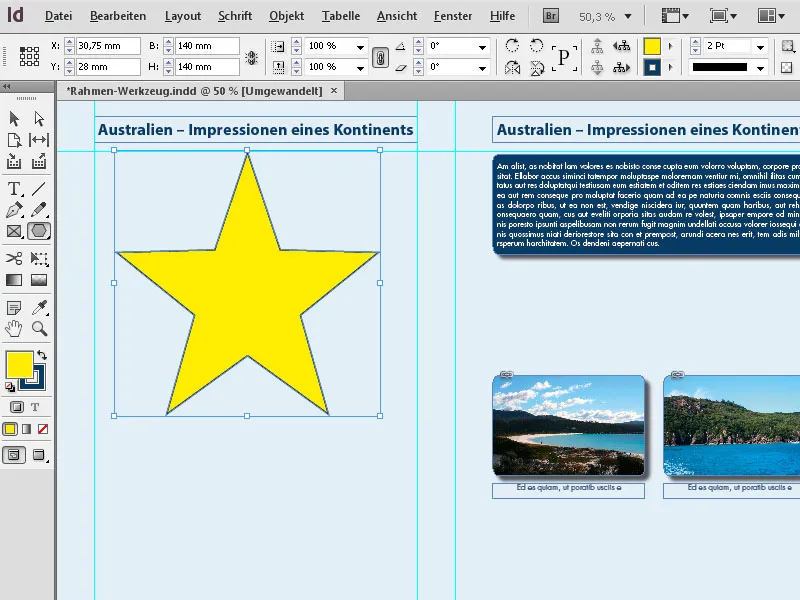800x600 pixels.
Task: Open the Tabelle menu
Action: [x=340, y=16]
